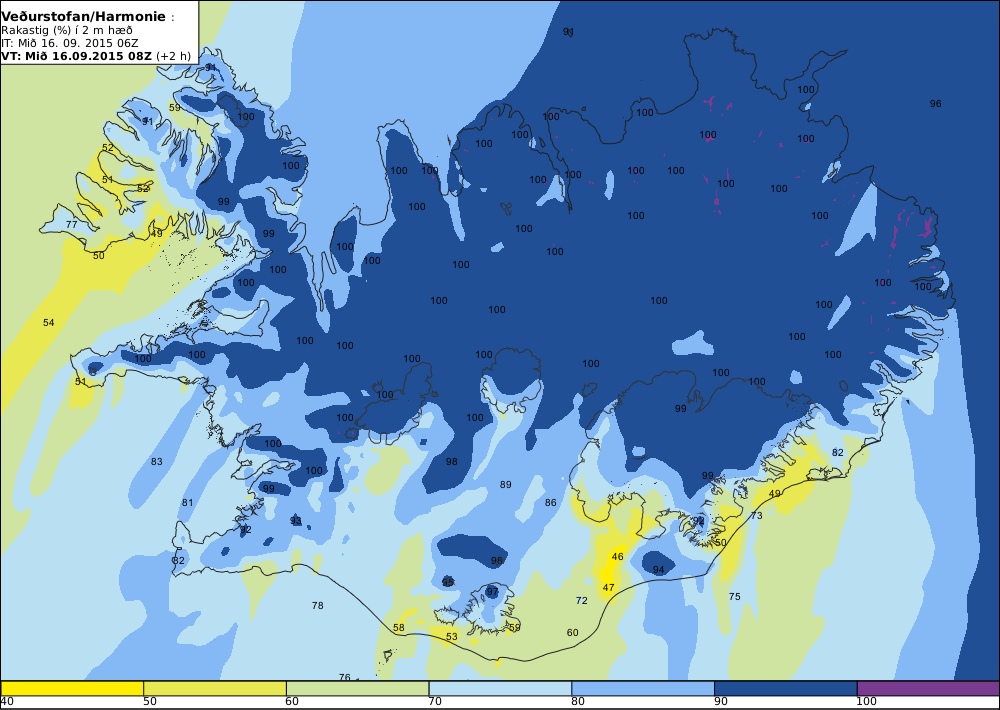Click the 90–100 dark blue legend band
Screen dimensions: 1000x710
tap(785, 688)
